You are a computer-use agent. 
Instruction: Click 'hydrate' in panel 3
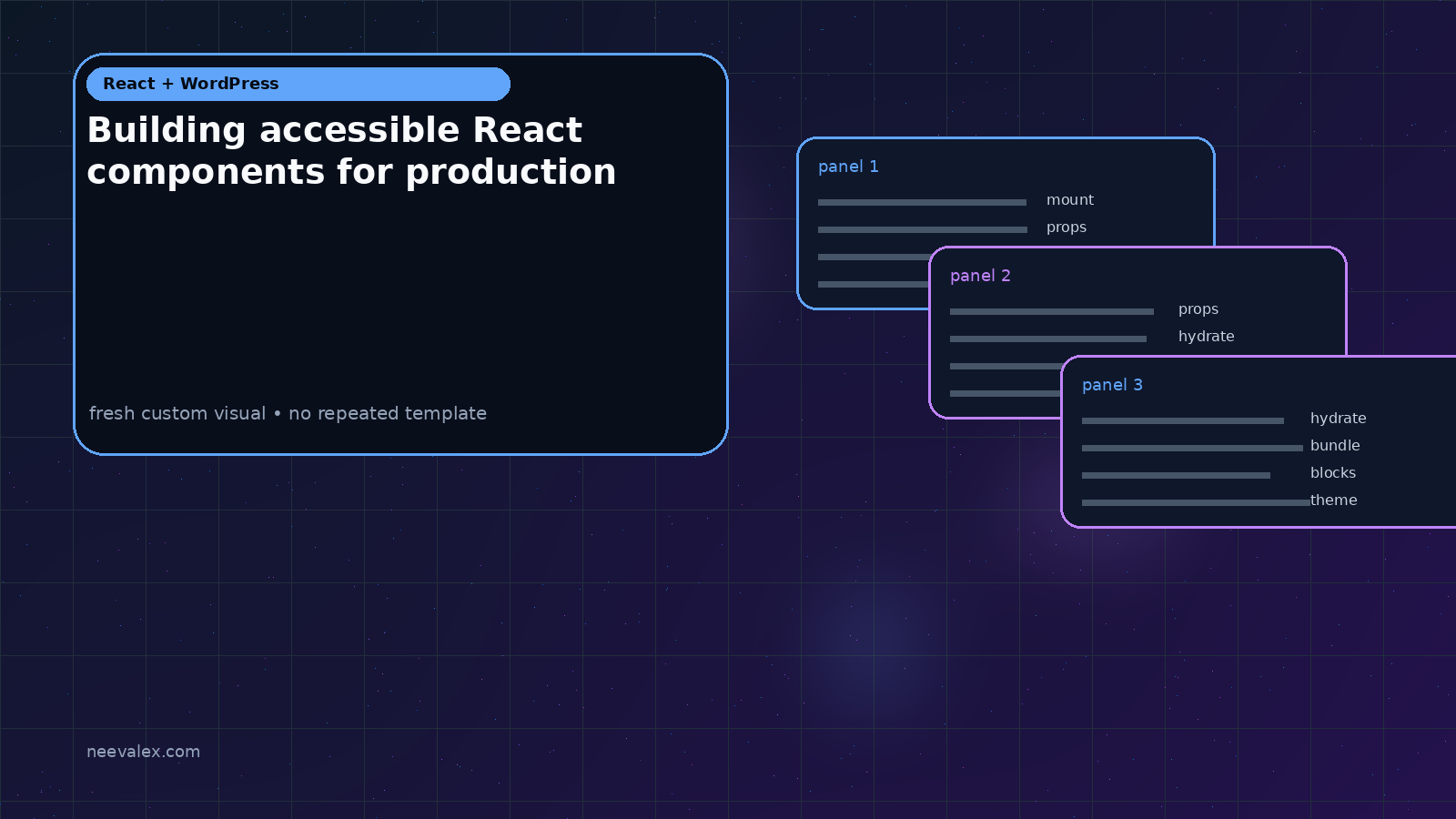1339,419
